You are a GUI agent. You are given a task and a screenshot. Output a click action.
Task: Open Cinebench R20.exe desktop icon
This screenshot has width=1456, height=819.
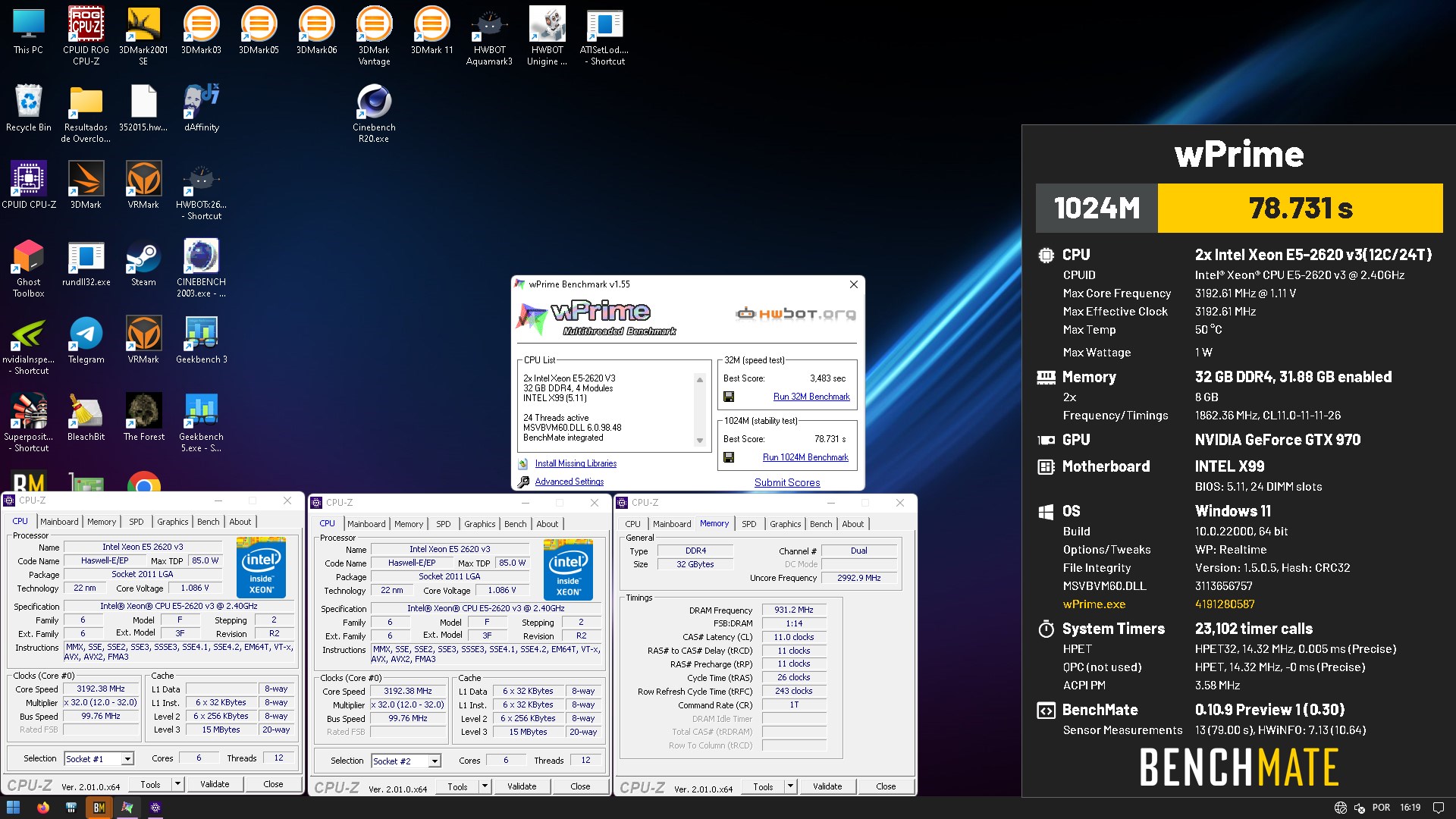click(374, 113)
